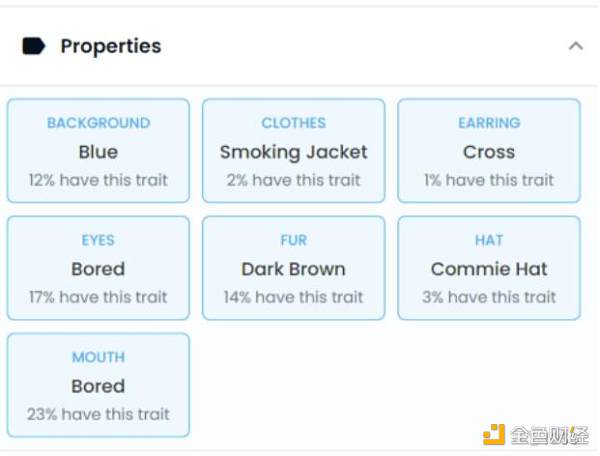Viewport: 600px width, 456px height.
Task: Select the Commie Hat trait name
Action: tap(489, 269)
